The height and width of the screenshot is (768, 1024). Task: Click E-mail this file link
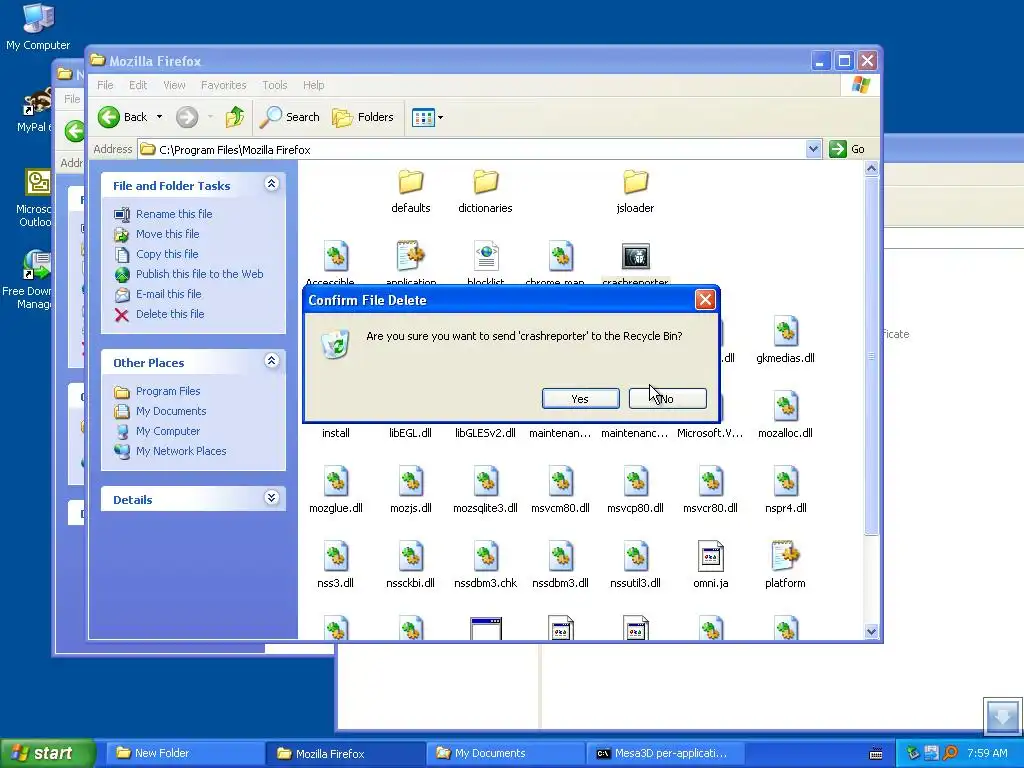coord(168,294)
